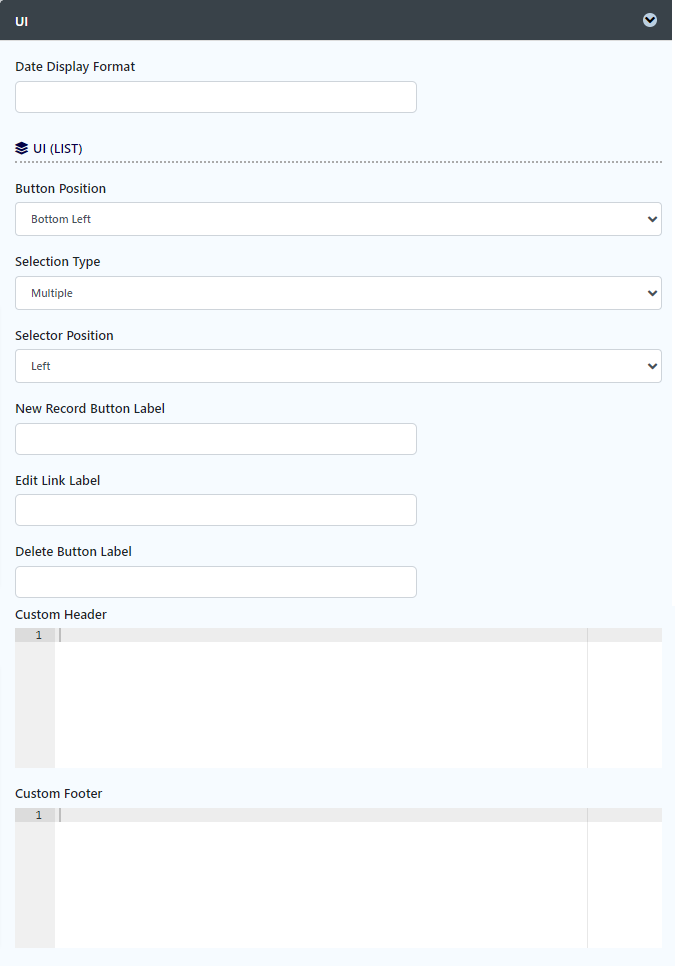This screenshot has height=966, width=675.
Task: Select the Delete Button Label input
Action: tap(216, 582)
